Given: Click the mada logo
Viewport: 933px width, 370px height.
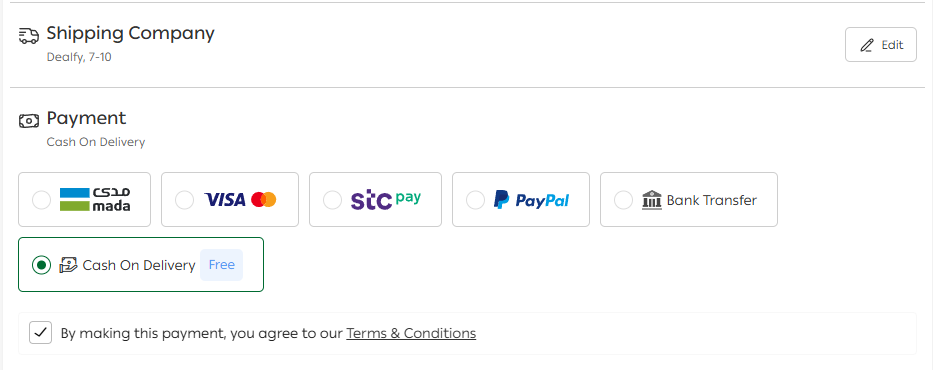Looking at the screenshot, I should pyautogui.click(x=95, y=200).
